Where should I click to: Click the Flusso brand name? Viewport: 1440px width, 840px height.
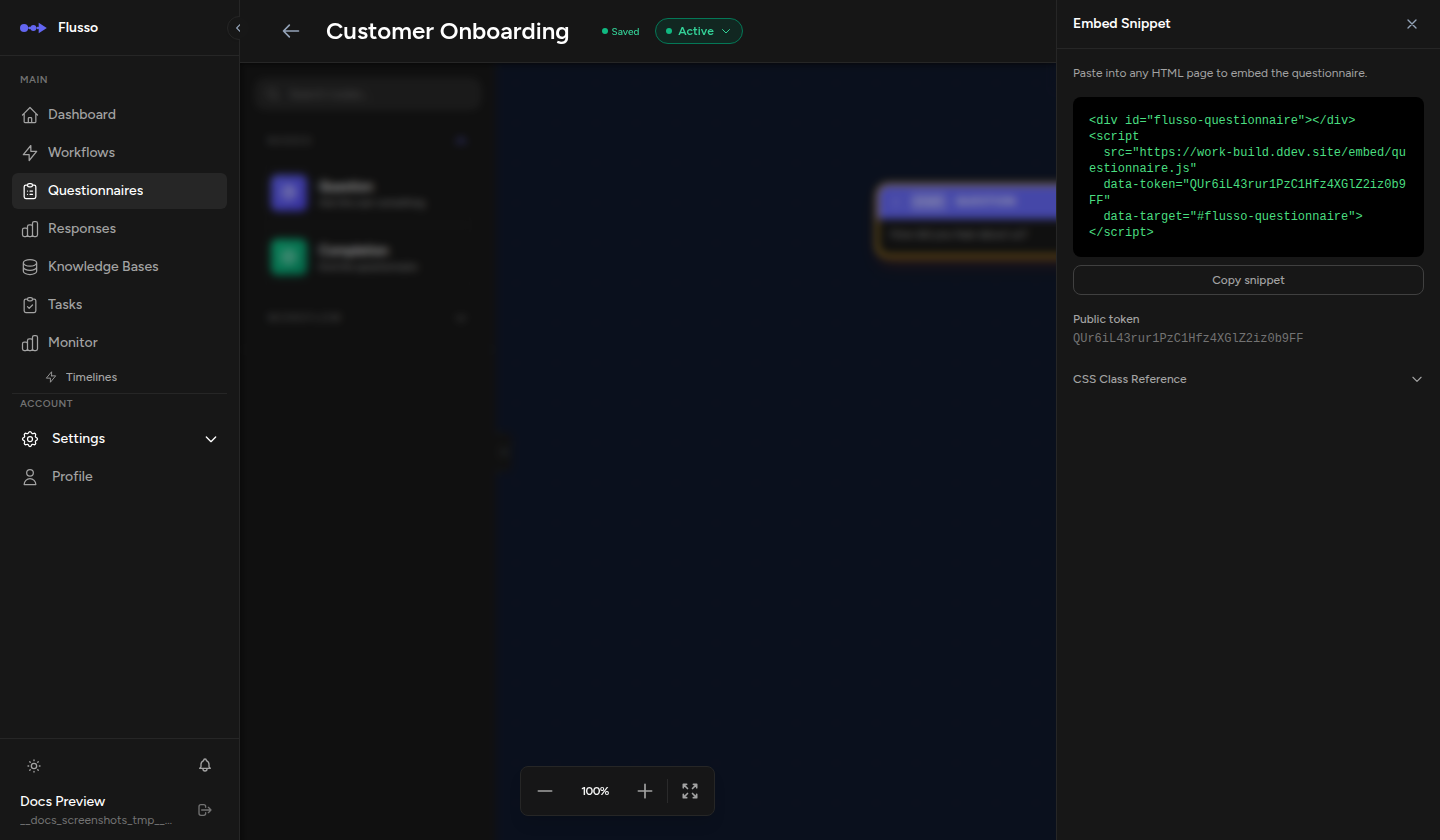[x=78, y=28]
